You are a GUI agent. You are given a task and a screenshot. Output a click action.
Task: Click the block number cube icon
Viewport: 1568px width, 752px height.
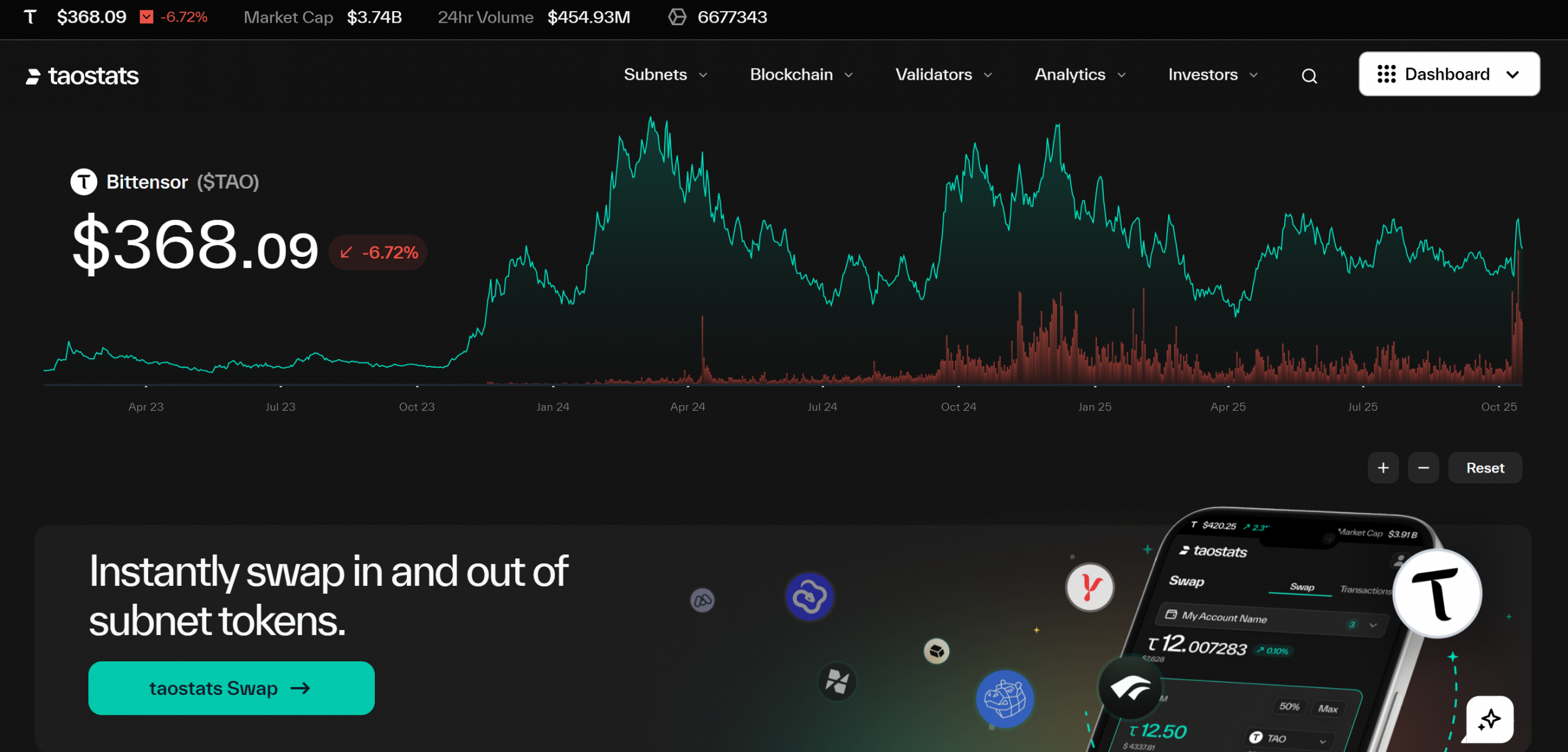coord(677,17)
